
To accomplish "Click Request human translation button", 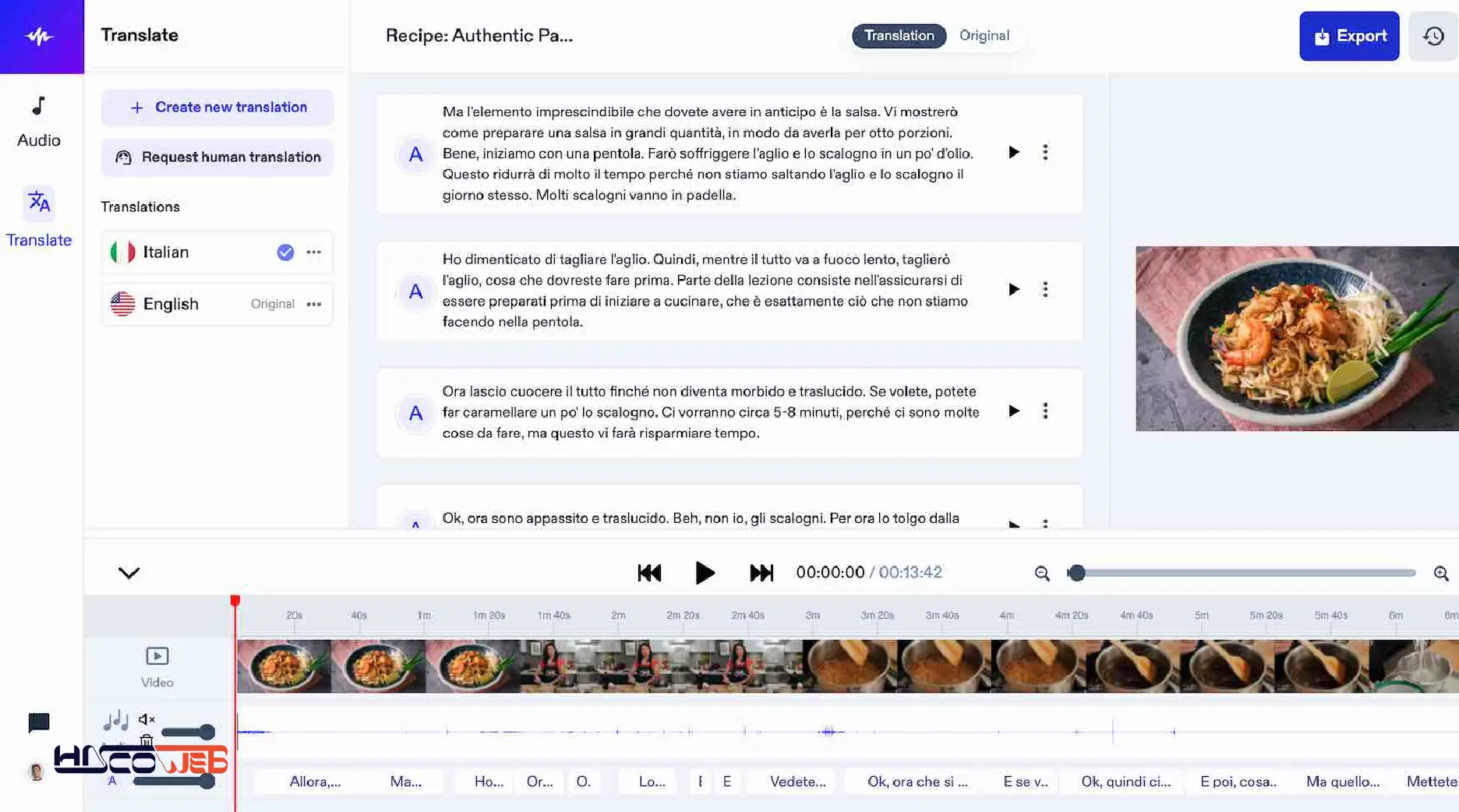I will (217, 157).
